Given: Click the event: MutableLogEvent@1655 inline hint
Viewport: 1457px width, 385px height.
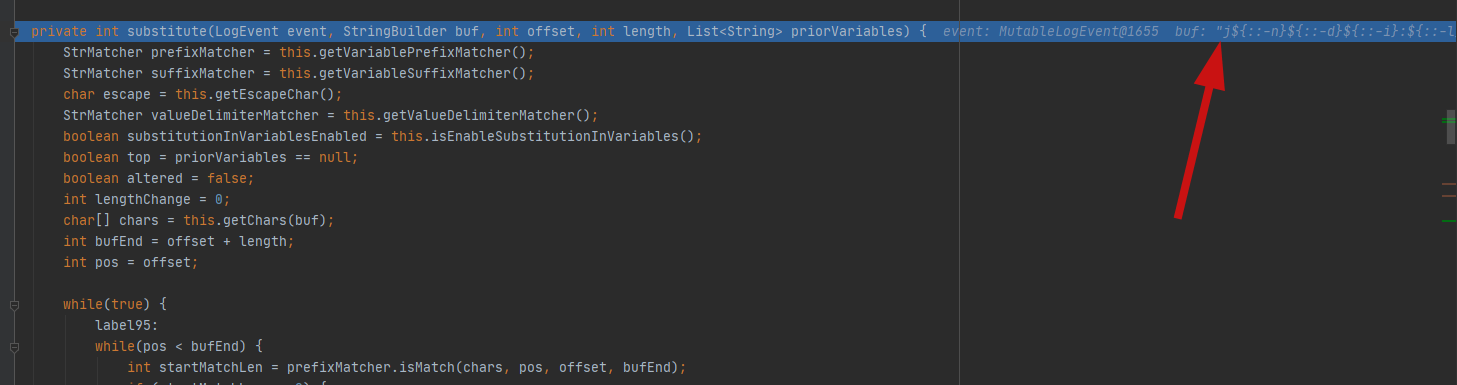Looking at the screenshot, I should point(1051,32).
